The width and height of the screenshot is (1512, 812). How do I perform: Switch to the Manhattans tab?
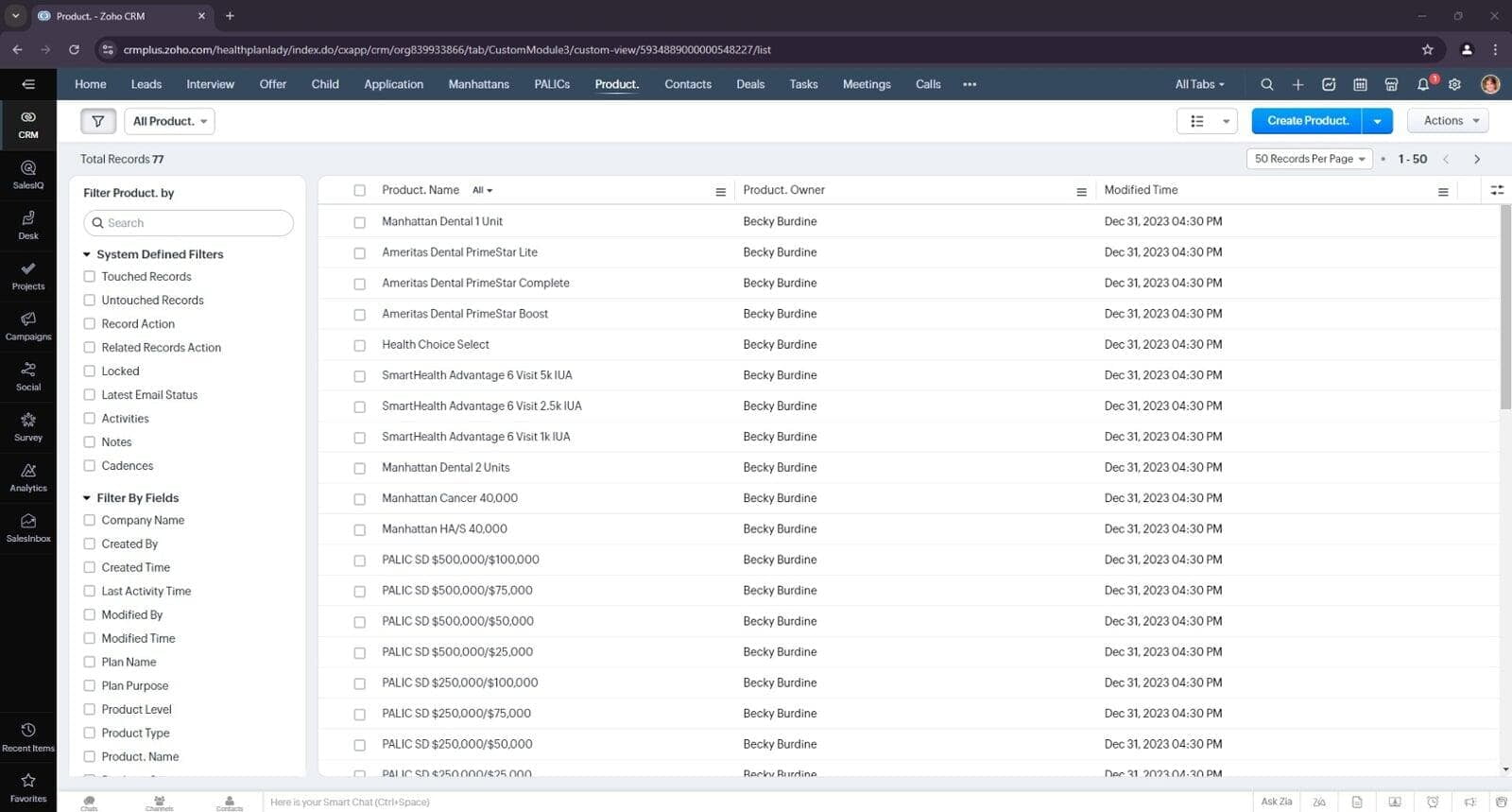click(478, 84)
